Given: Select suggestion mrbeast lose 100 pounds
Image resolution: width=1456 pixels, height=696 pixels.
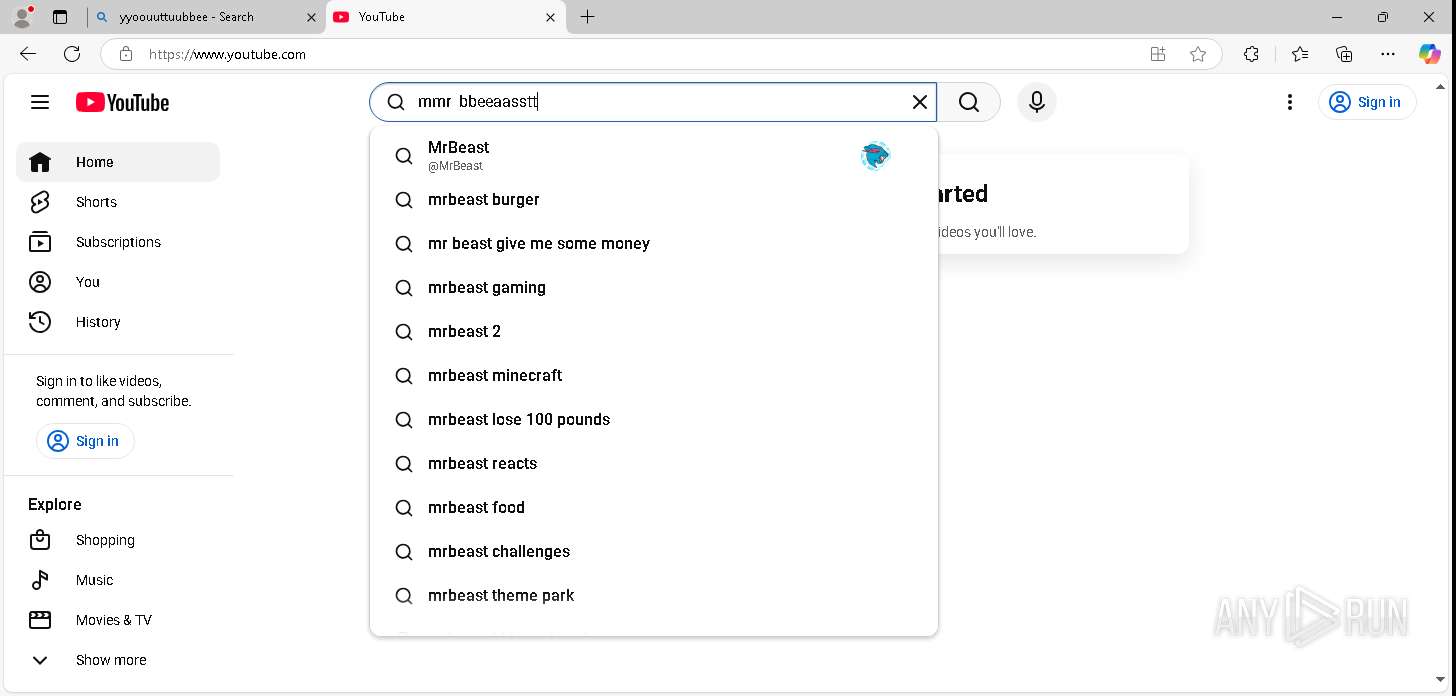Looking at the screenshot, I should [654, 419].
